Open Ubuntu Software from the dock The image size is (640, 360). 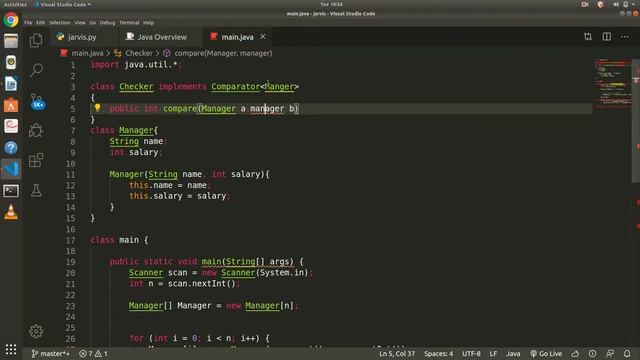(11, 105)
